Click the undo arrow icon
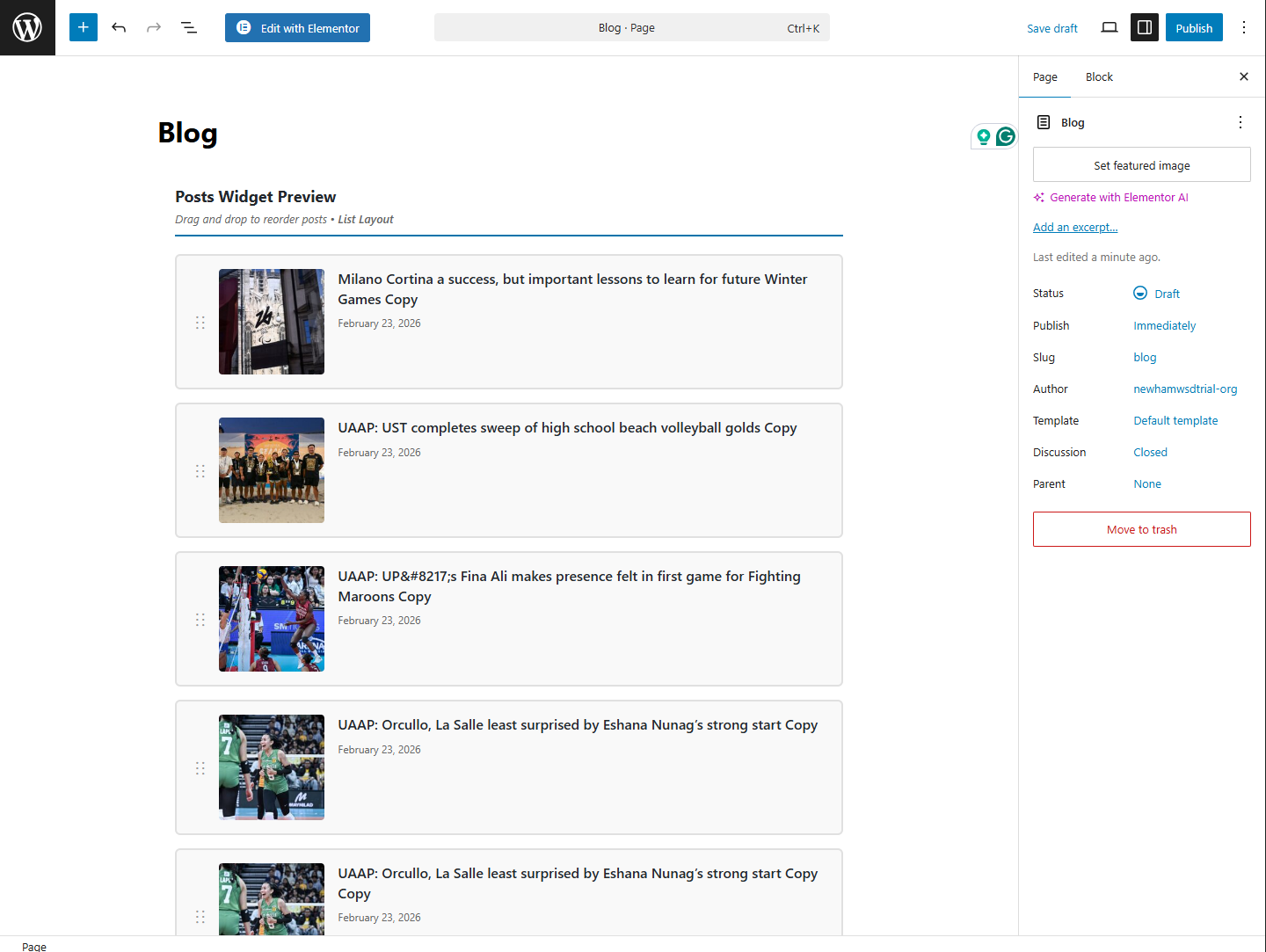Image resolution: width=1266 pixels, height=952 pixels. 119,27
